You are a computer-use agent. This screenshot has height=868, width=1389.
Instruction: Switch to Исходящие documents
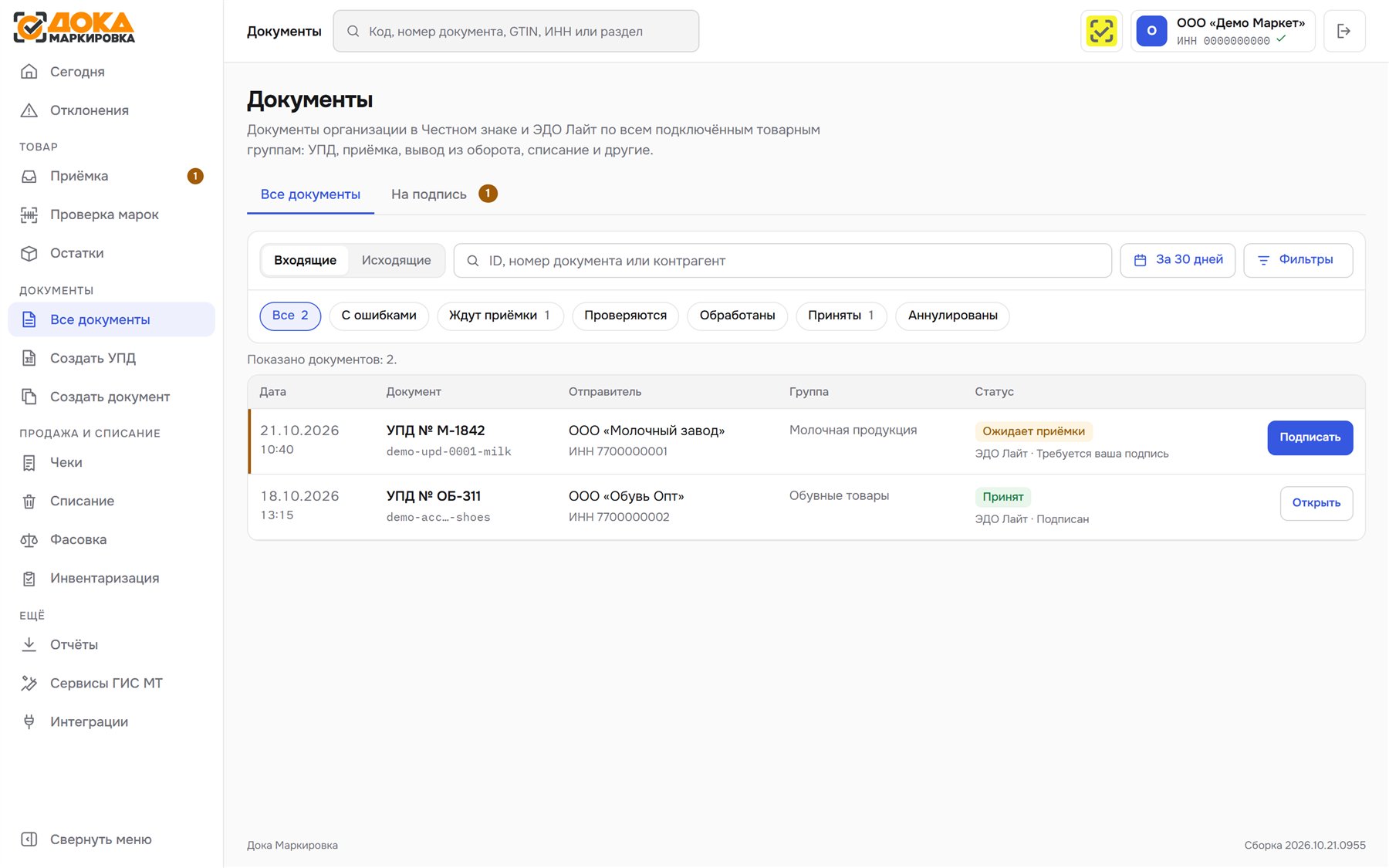pyautogui.click(x=397, y=261)
